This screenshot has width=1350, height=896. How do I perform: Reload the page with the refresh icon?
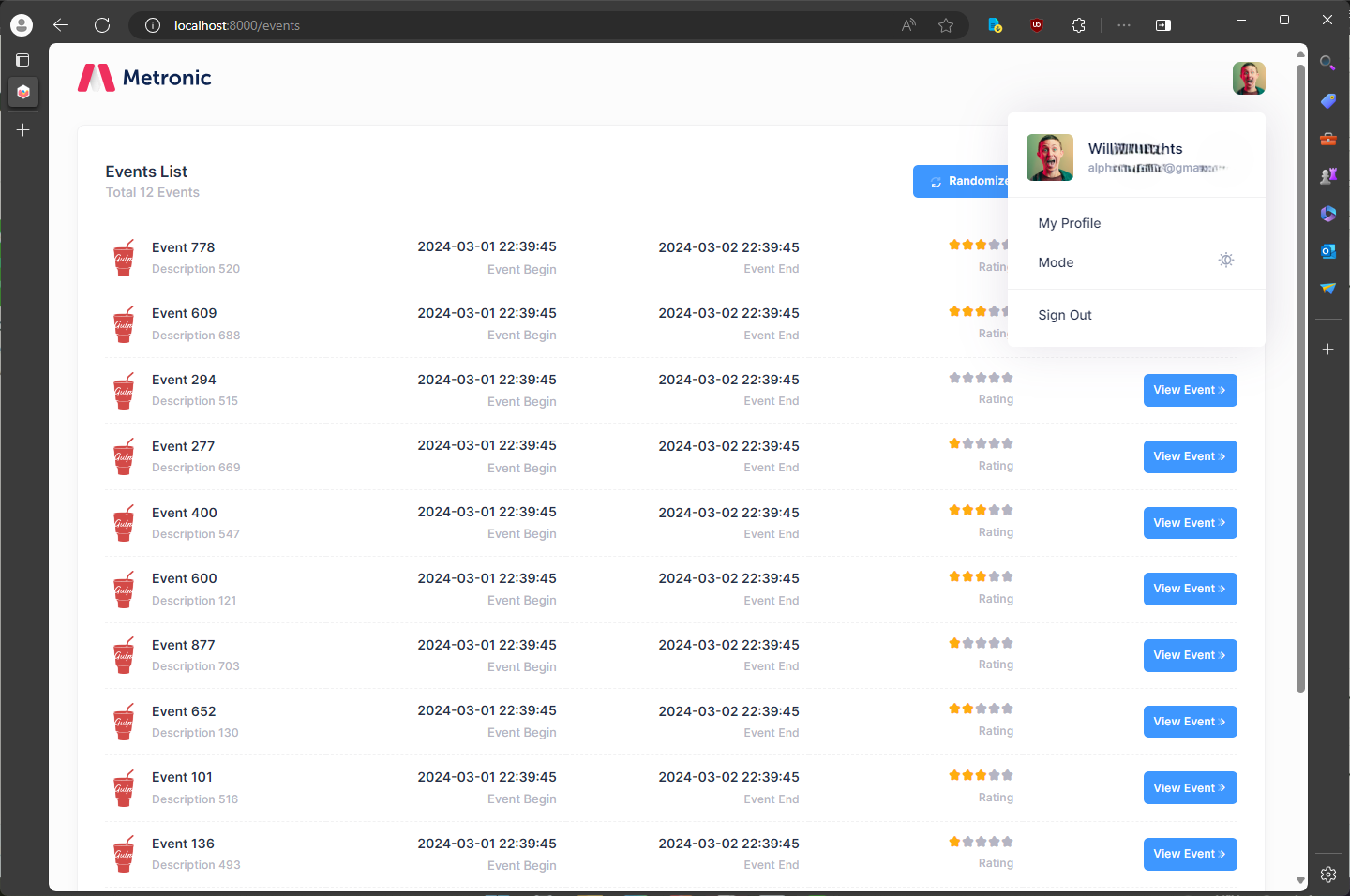point(102,25)
